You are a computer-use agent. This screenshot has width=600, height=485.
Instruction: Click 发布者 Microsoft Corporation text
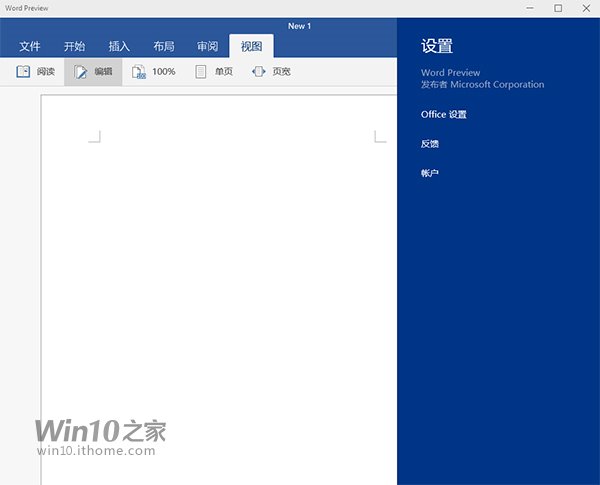[483, 85]
